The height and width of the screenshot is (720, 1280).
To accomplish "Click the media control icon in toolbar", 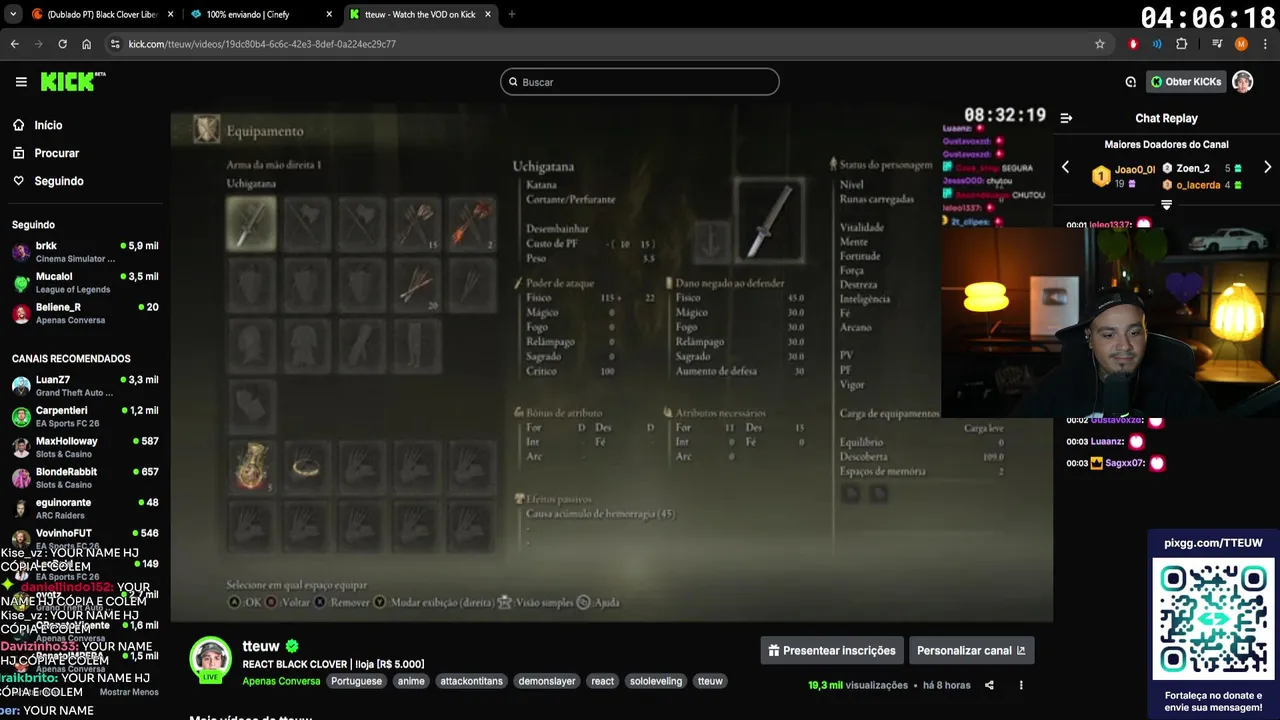I will 1217,44.
